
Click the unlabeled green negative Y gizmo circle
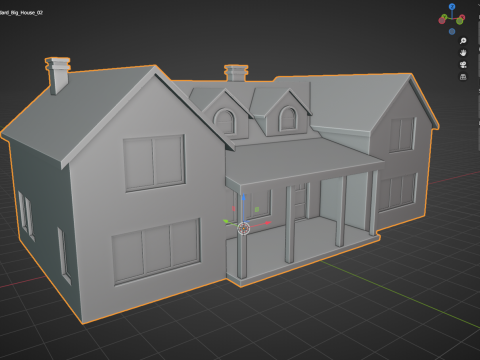[460, 21]
